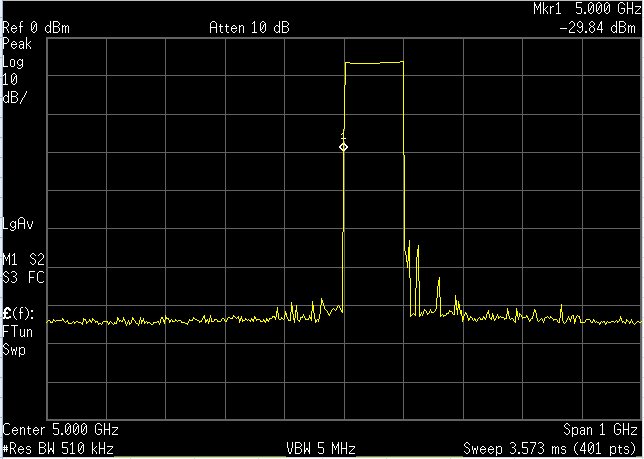
Task: Select the 'Ref 0 dBm' reference level
Action: tap(36, 28)
